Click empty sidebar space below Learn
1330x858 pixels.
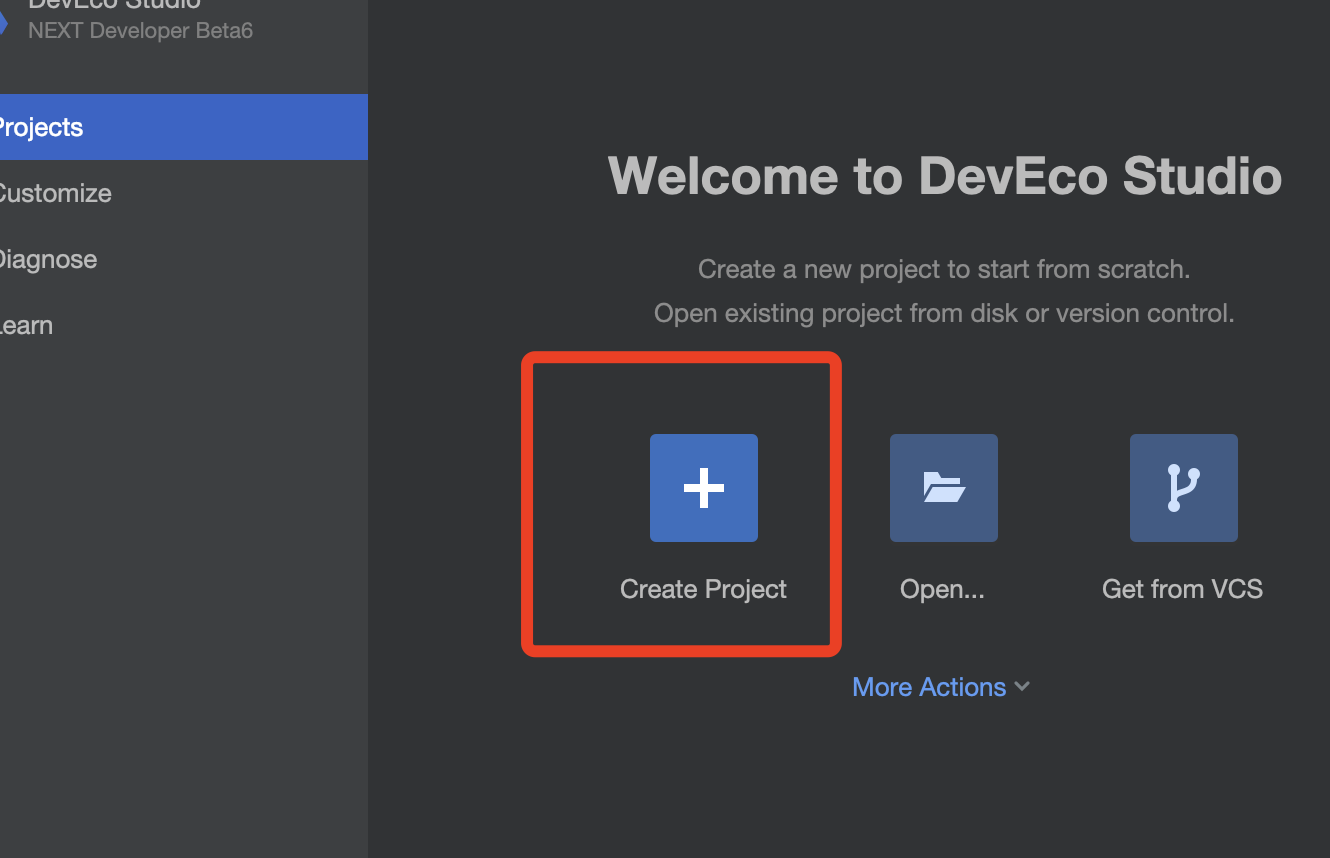184,600
